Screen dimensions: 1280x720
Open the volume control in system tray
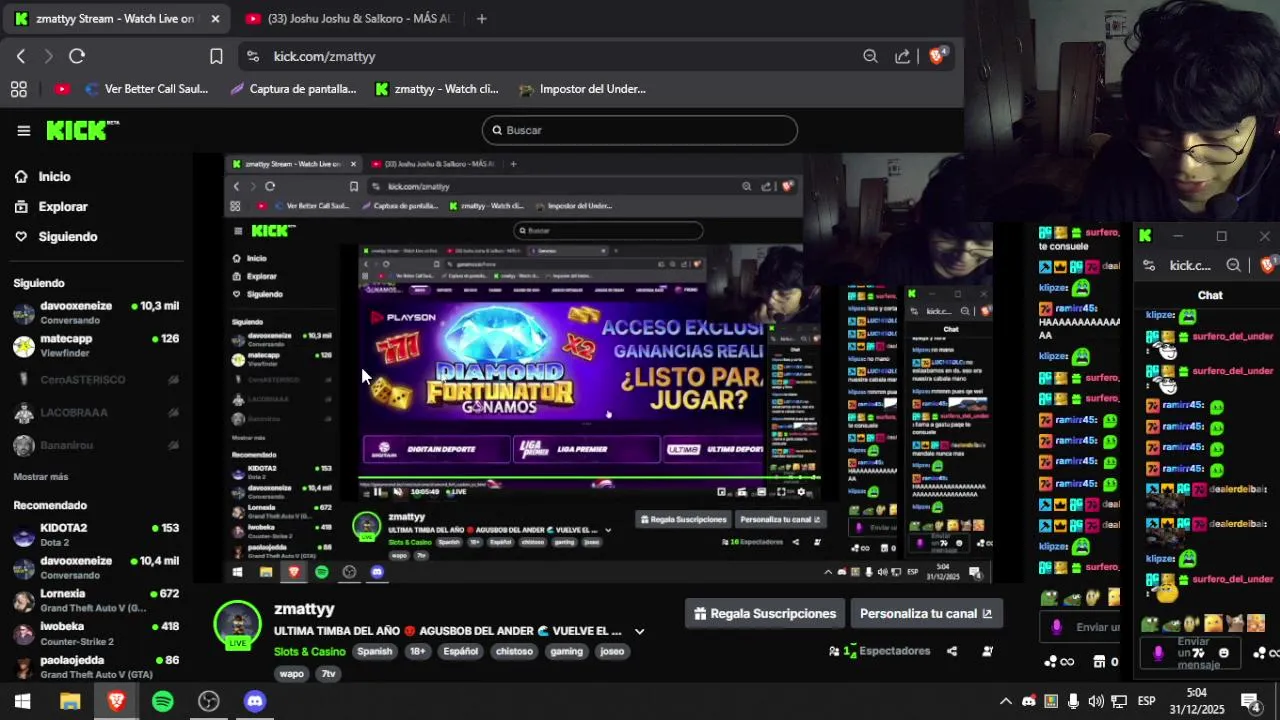(1096, 701)
